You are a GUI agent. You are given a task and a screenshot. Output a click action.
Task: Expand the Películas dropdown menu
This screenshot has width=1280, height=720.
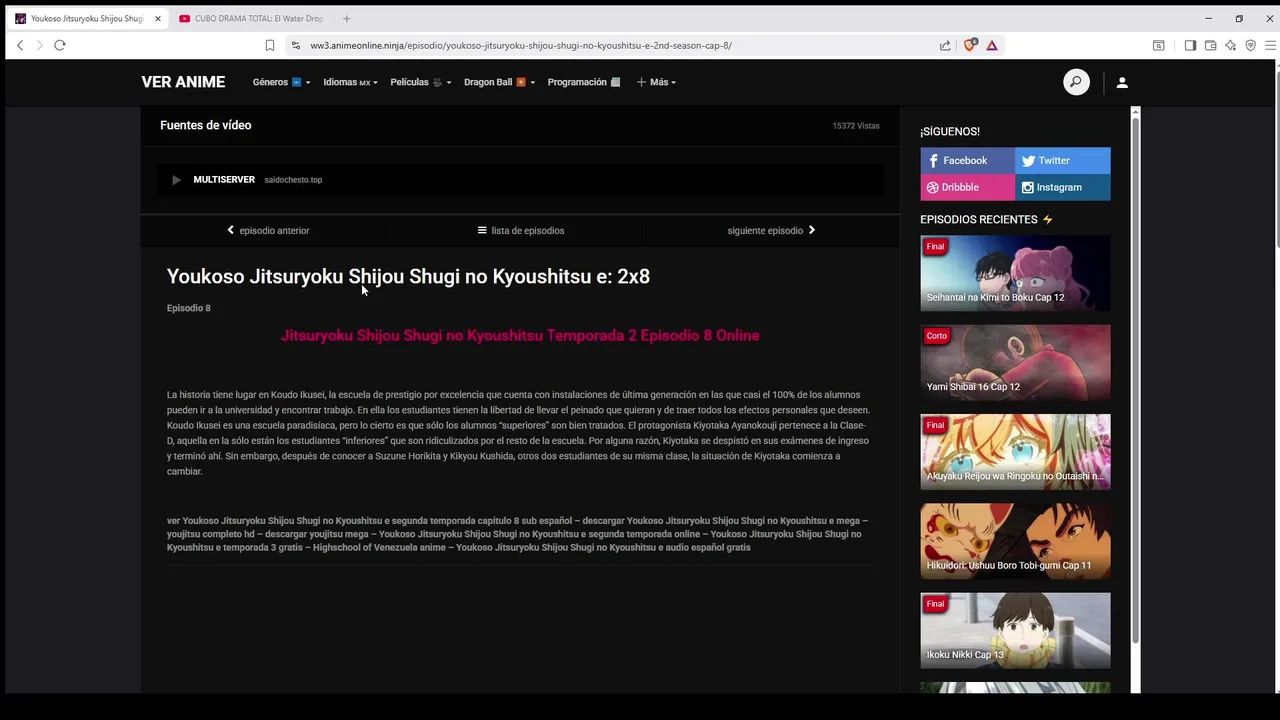pos(420,82)
